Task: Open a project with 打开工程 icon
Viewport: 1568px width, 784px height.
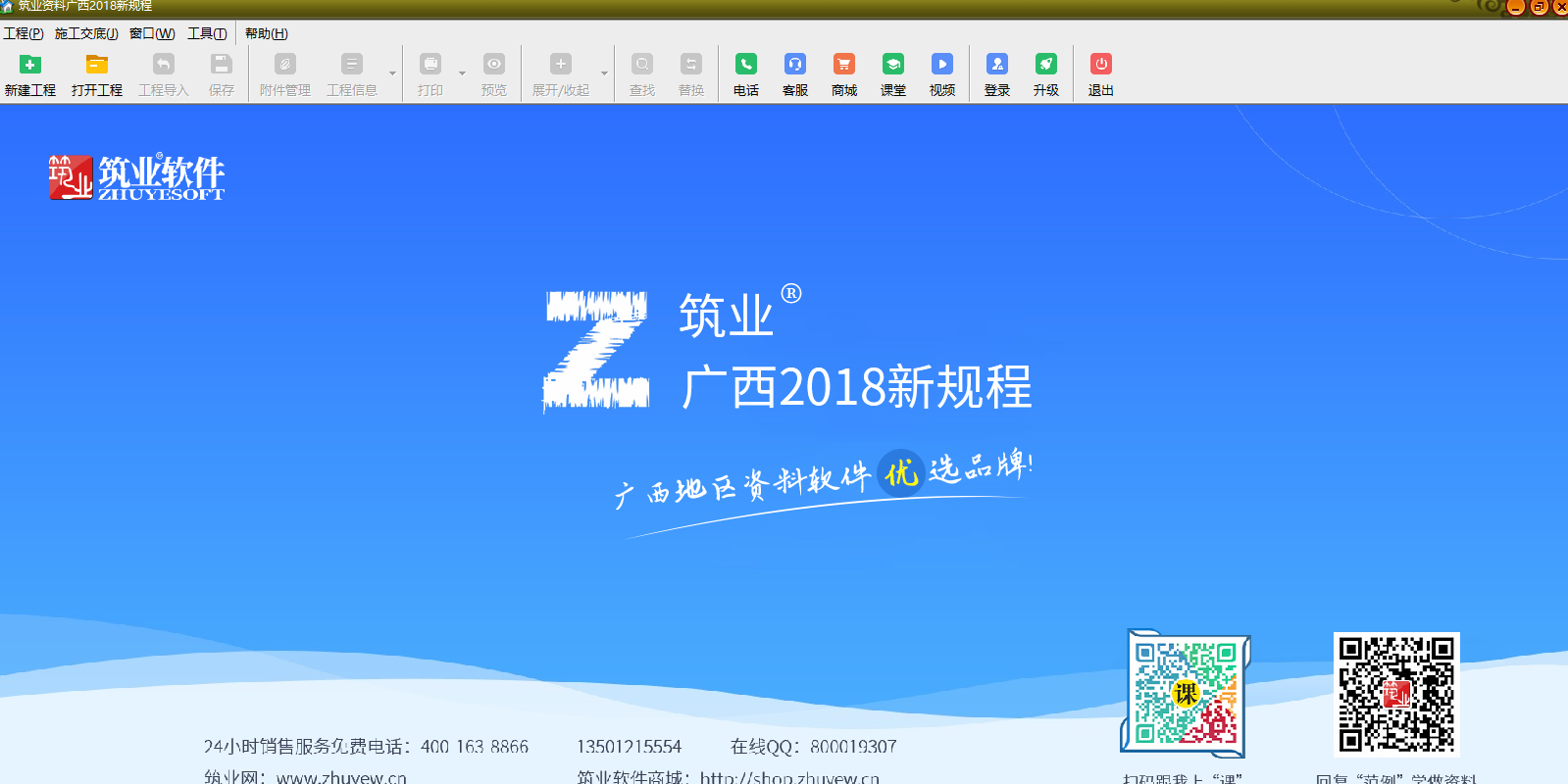Action: click(x=96, y=65)
